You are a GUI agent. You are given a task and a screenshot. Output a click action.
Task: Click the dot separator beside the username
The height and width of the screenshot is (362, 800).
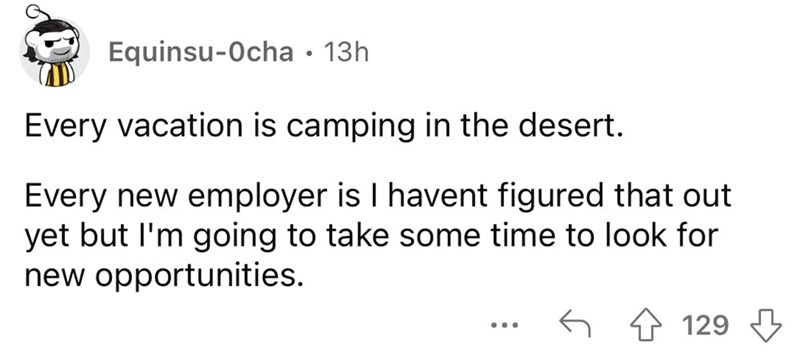pos(309,53)
